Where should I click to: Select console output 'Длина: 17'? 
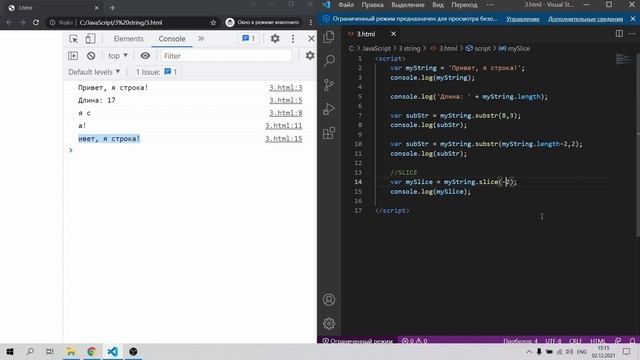[x=97, y=100]
